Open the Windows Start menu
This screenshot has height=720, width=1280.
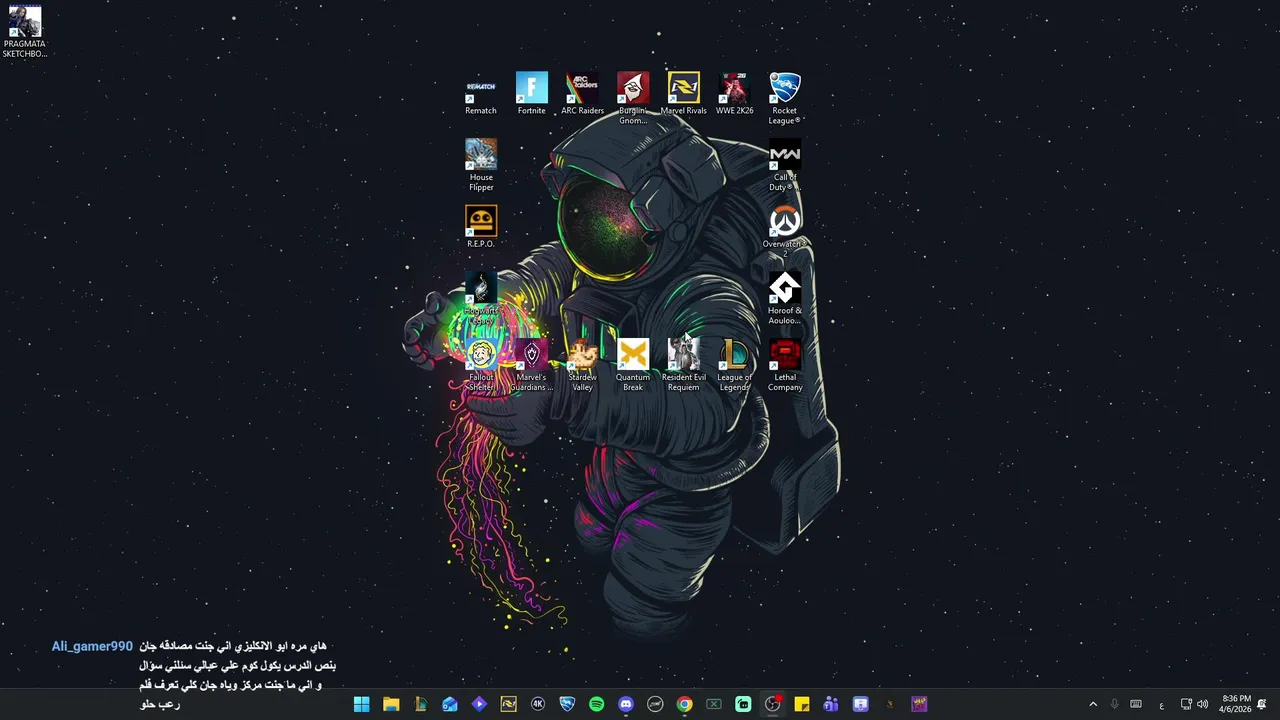(361, 704)
